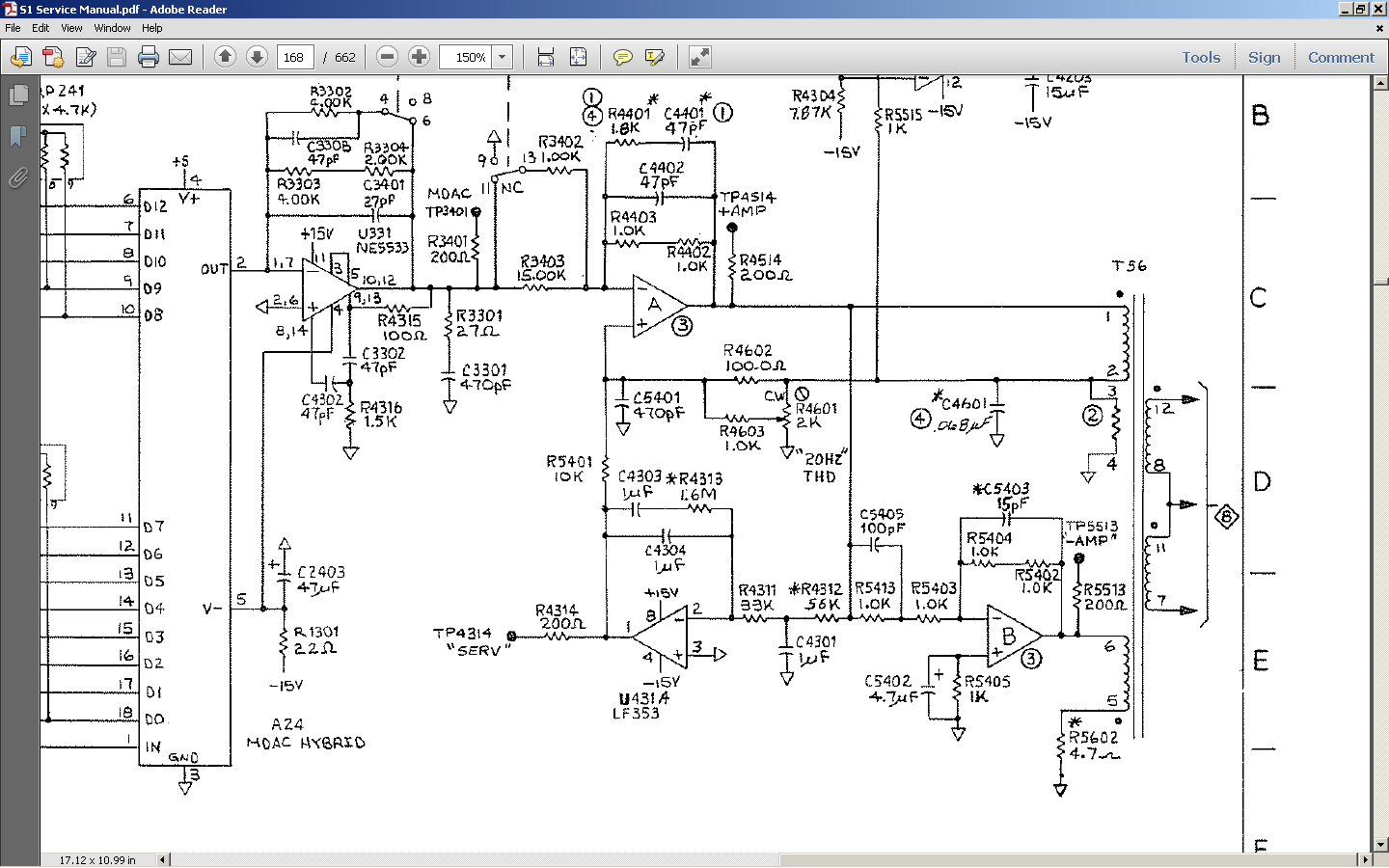Open the Window menu
This screenshot has width=1389, height=868.
(x=112, y=28)
